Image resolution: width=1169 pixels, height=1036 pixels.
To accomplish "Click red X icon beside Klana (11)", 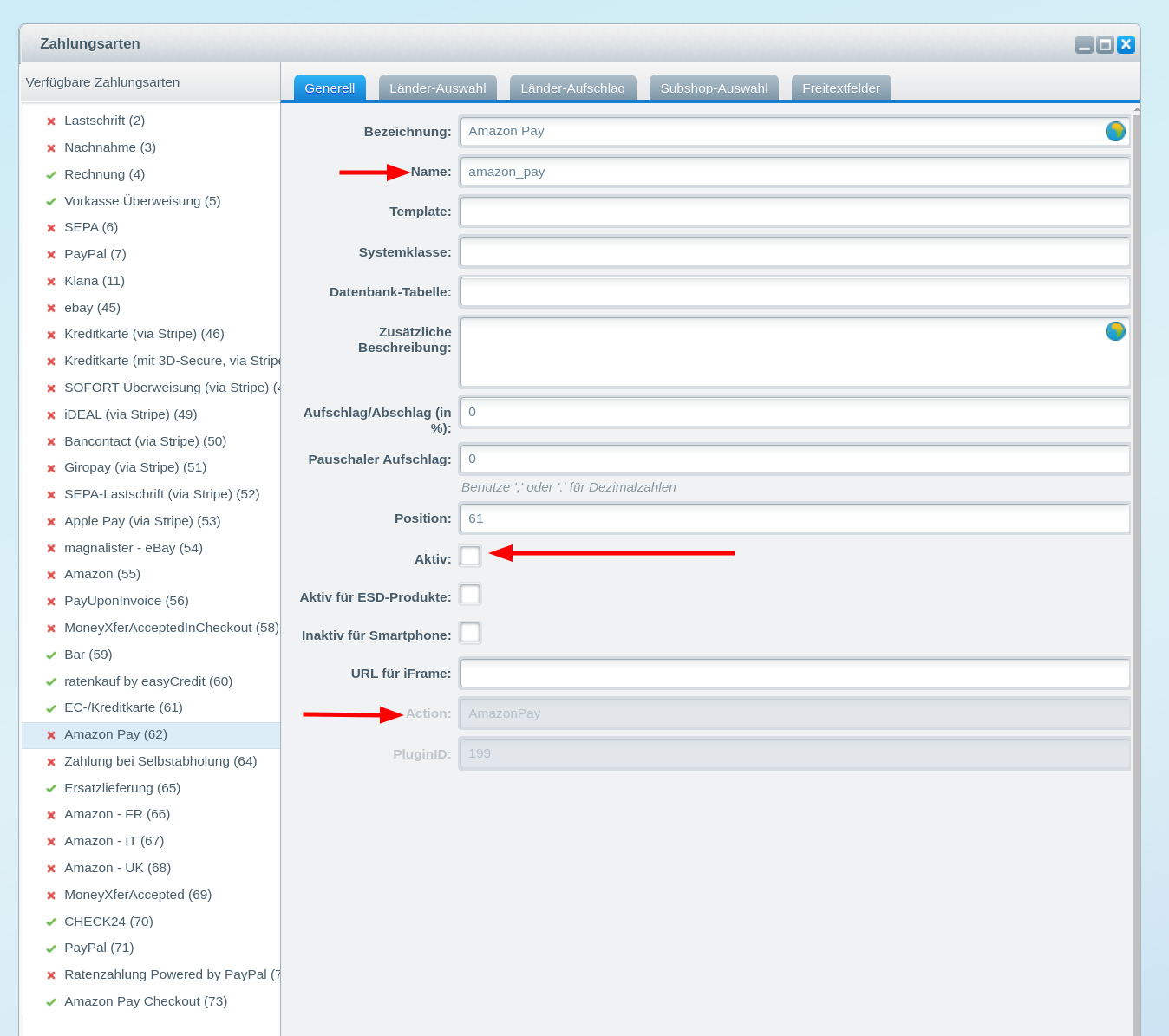I will [51, 282].
